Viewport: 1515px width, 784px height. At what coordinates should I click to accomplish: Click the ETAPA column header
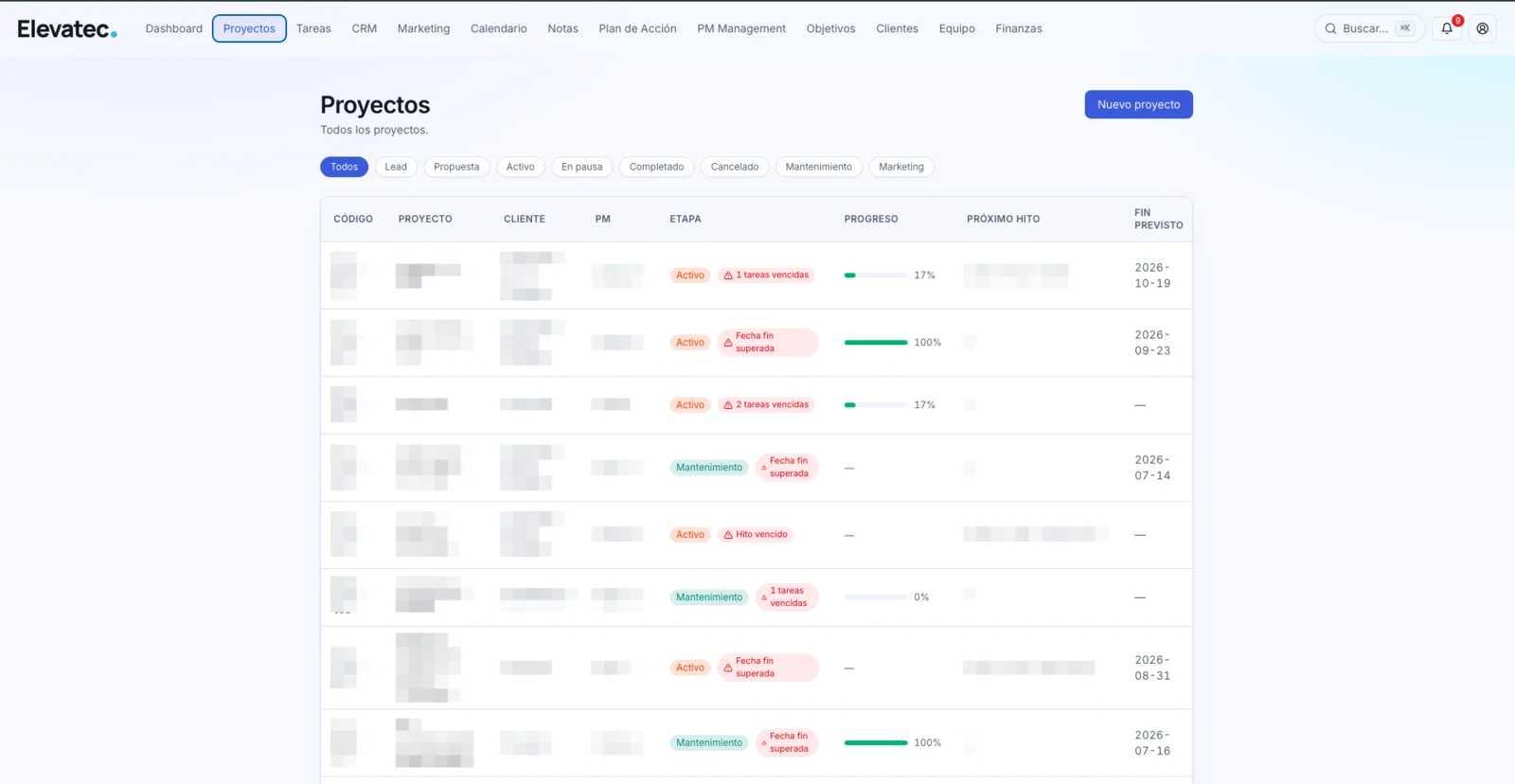point(686,219)
